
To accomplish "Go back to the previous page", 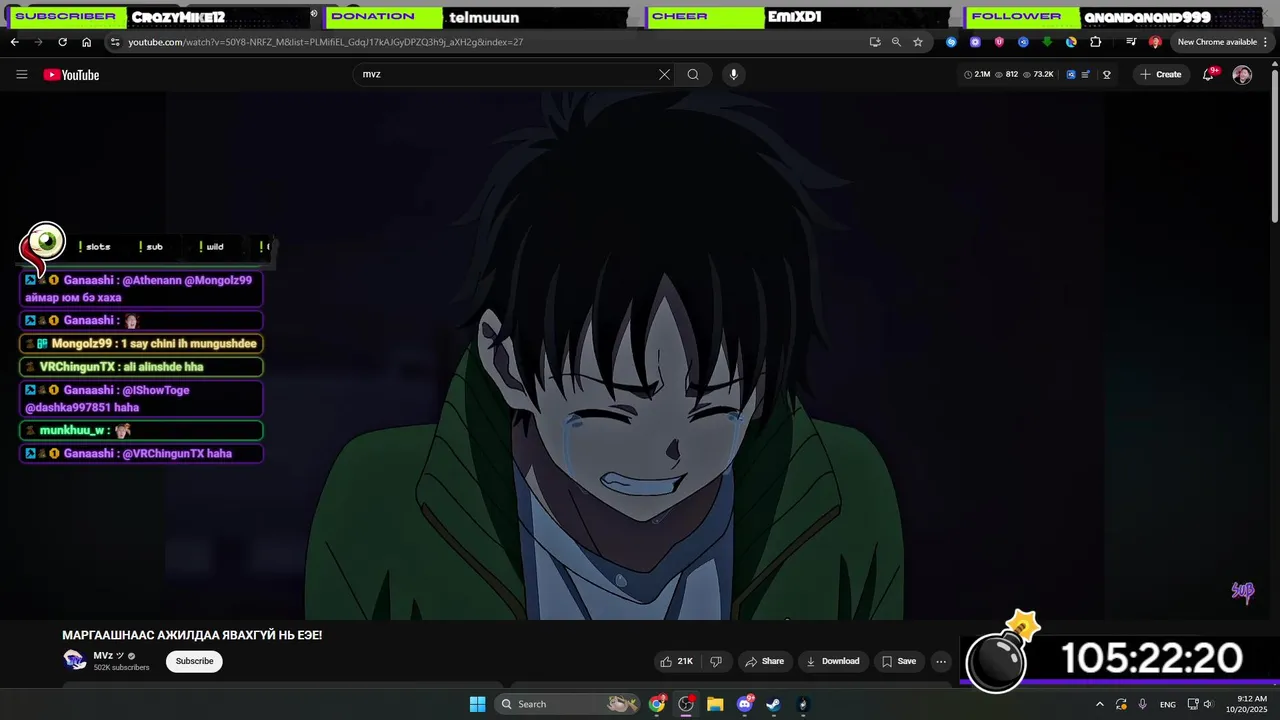I will (x=14, y=42).
